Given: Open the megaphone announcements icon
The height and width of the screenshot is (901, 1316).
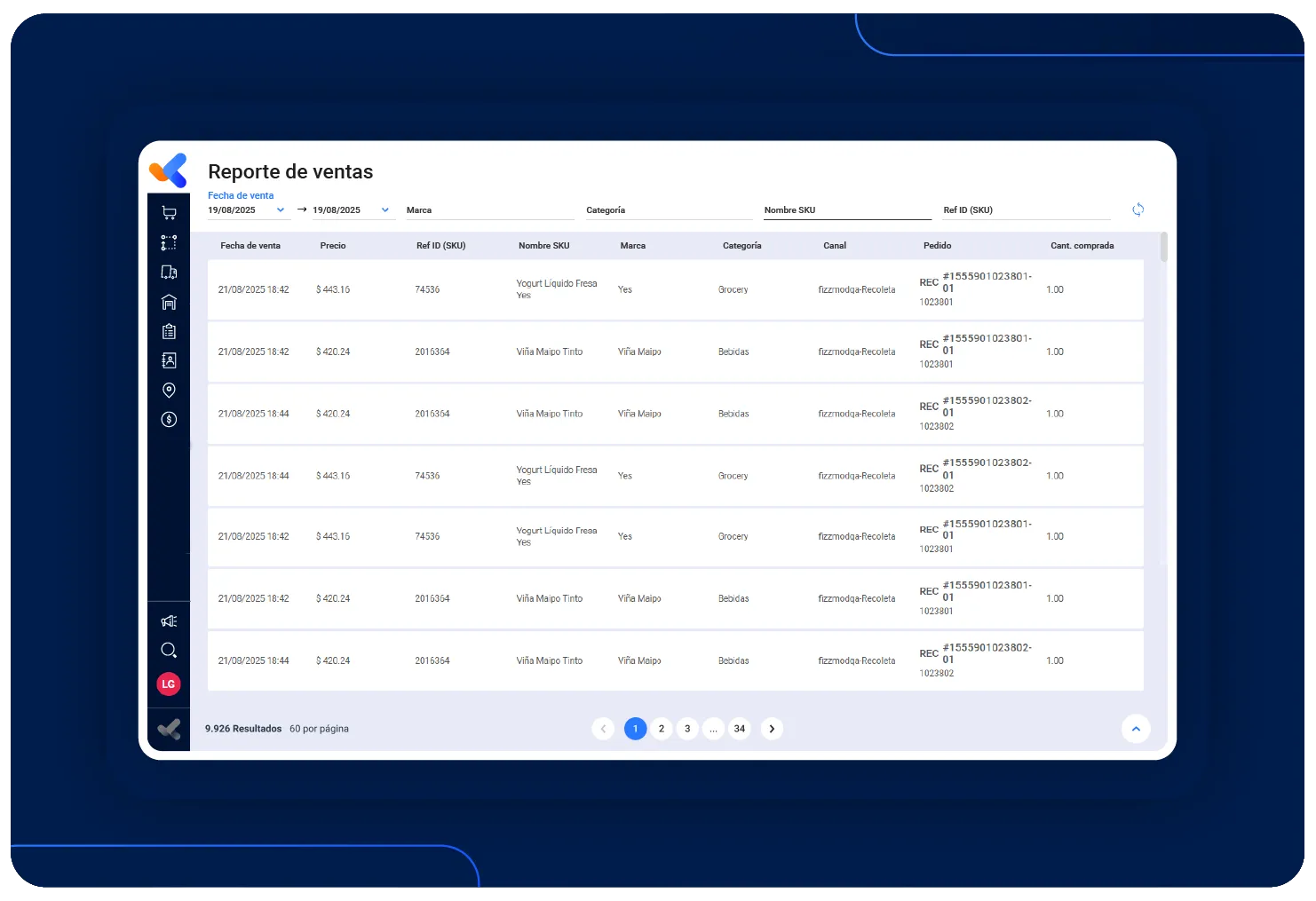Looking at the screenshot, I should click(x=169, y=620).
